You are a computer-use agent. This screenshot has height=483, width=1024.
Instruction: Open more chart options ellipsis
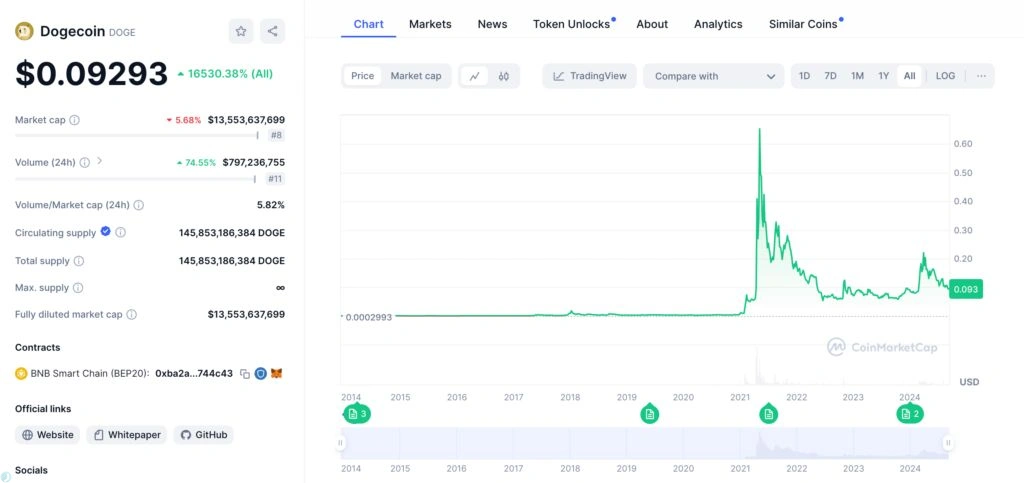[x=981, y=76]
